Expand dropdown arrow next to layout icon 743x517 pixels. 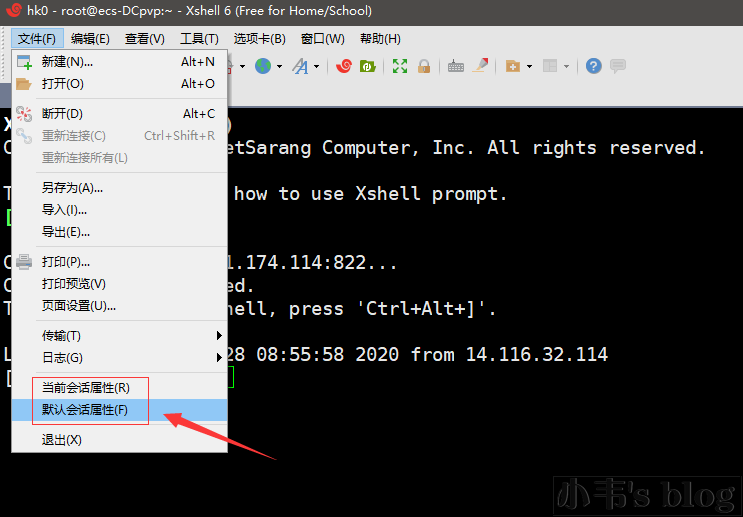(x=566, y=66)
